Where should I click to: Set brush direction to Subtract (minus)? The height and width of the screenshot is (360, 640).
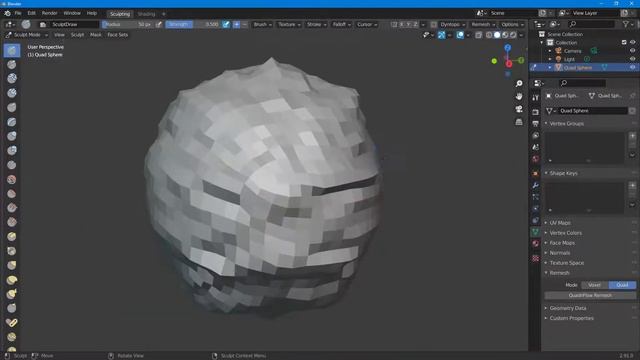click(x=244, y=24)
